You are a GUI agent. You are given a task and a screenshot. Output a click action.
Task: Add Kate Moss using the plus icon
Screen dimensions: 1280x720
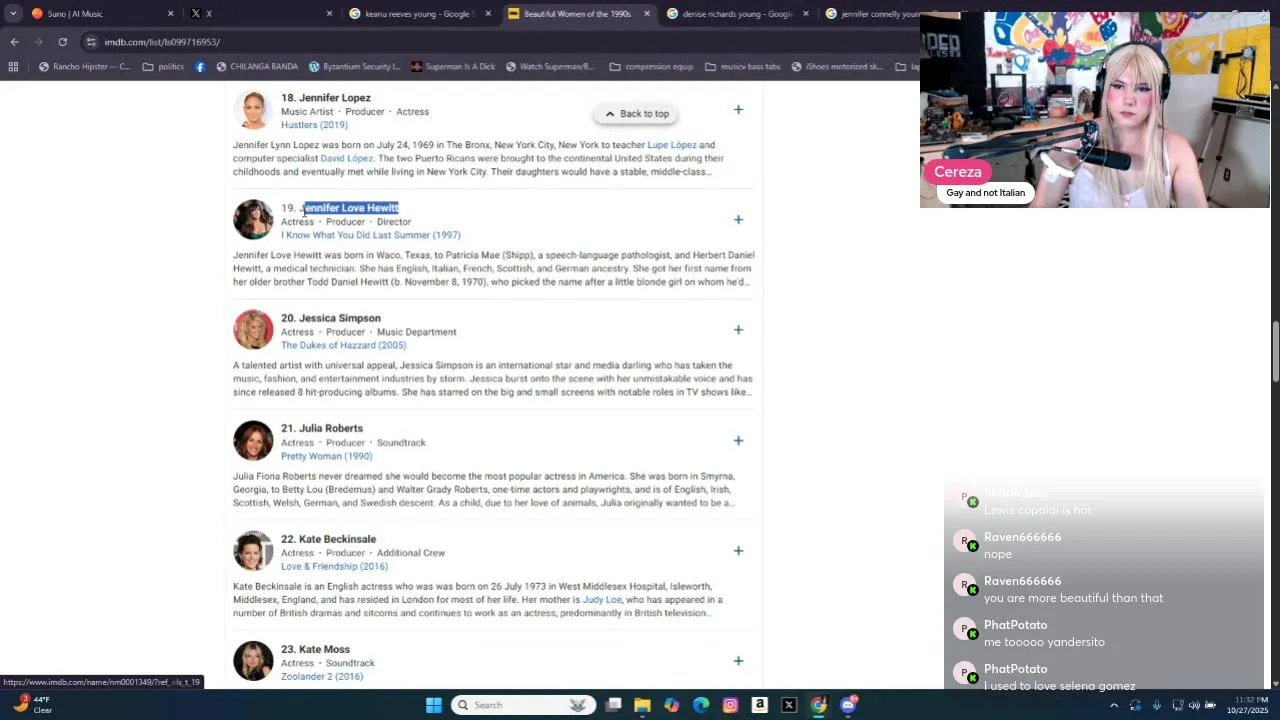738,661
